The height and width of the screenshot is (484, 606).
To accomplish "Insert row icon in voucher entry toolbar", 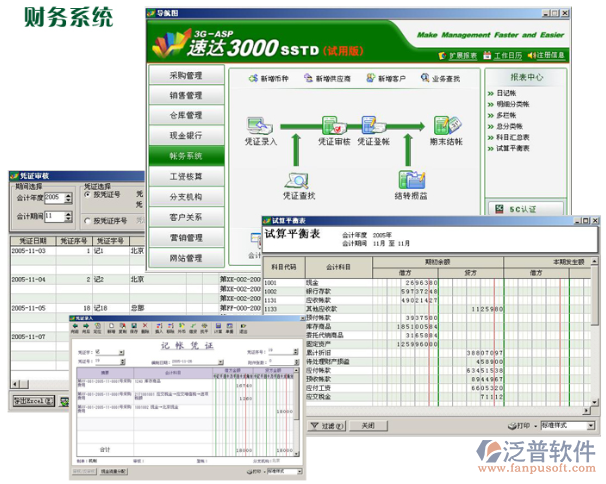I will pyautogui.click(x=159, y=328).
